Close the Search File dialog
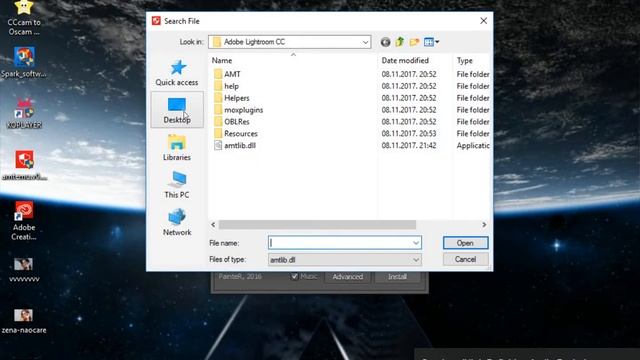This screenshot has height=360, width=640. point(484,21)
